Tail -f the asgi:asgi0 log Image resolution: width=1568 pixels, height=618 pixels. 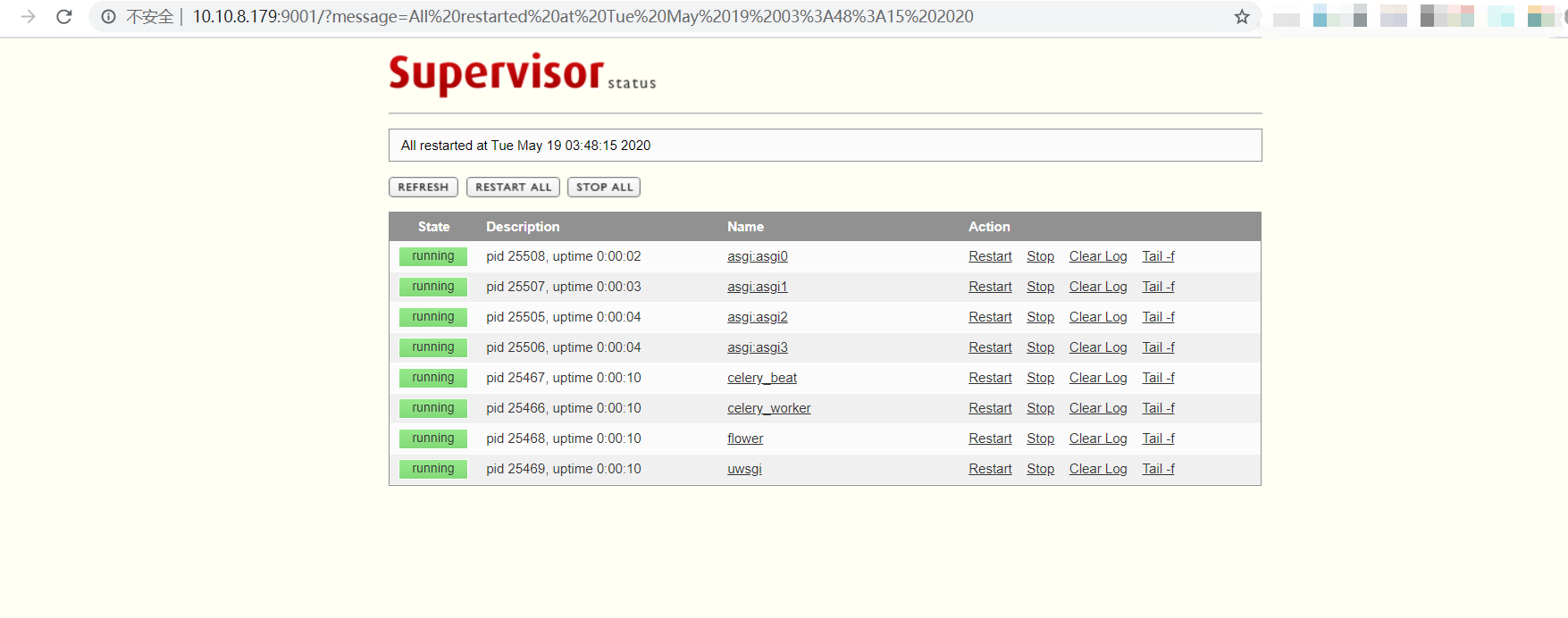coord(1158,256)
